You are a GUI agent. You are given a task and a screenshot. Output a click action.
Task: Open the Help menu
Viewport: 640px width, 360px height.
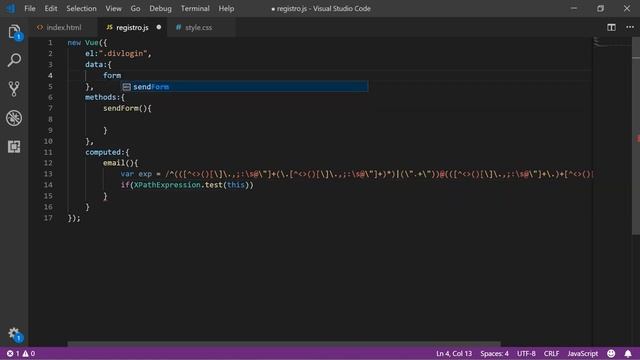[x=226, y=9]
